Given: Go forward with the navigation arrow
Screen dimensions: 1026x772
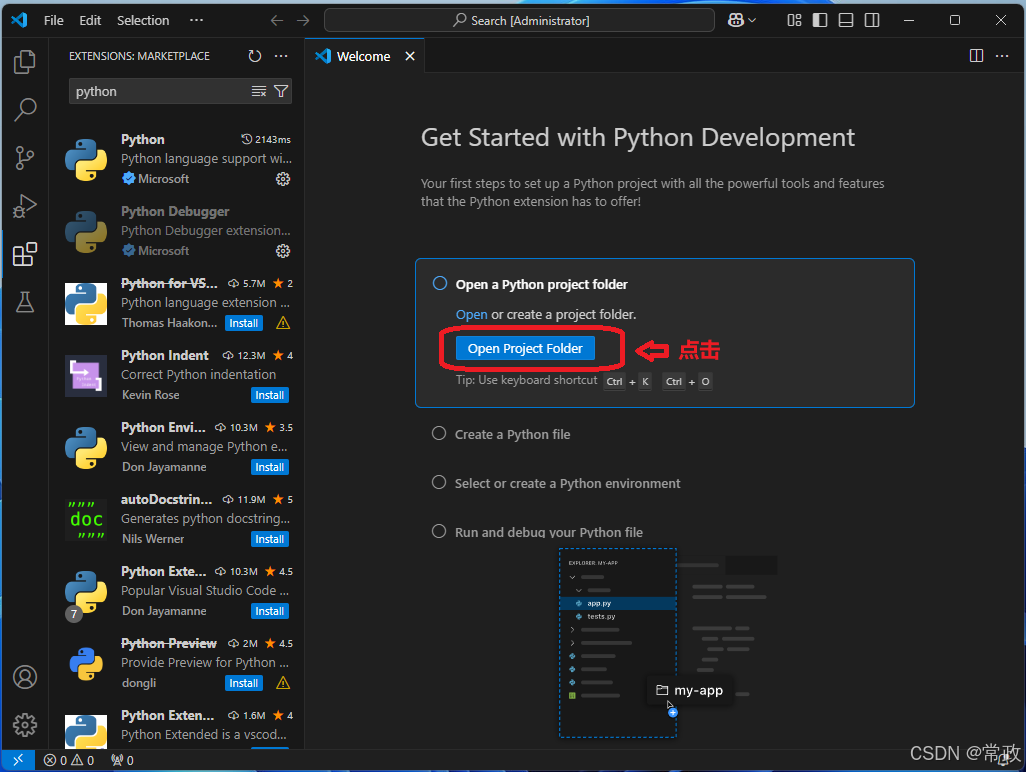Looking at the screenshot, I should [303, 20].
